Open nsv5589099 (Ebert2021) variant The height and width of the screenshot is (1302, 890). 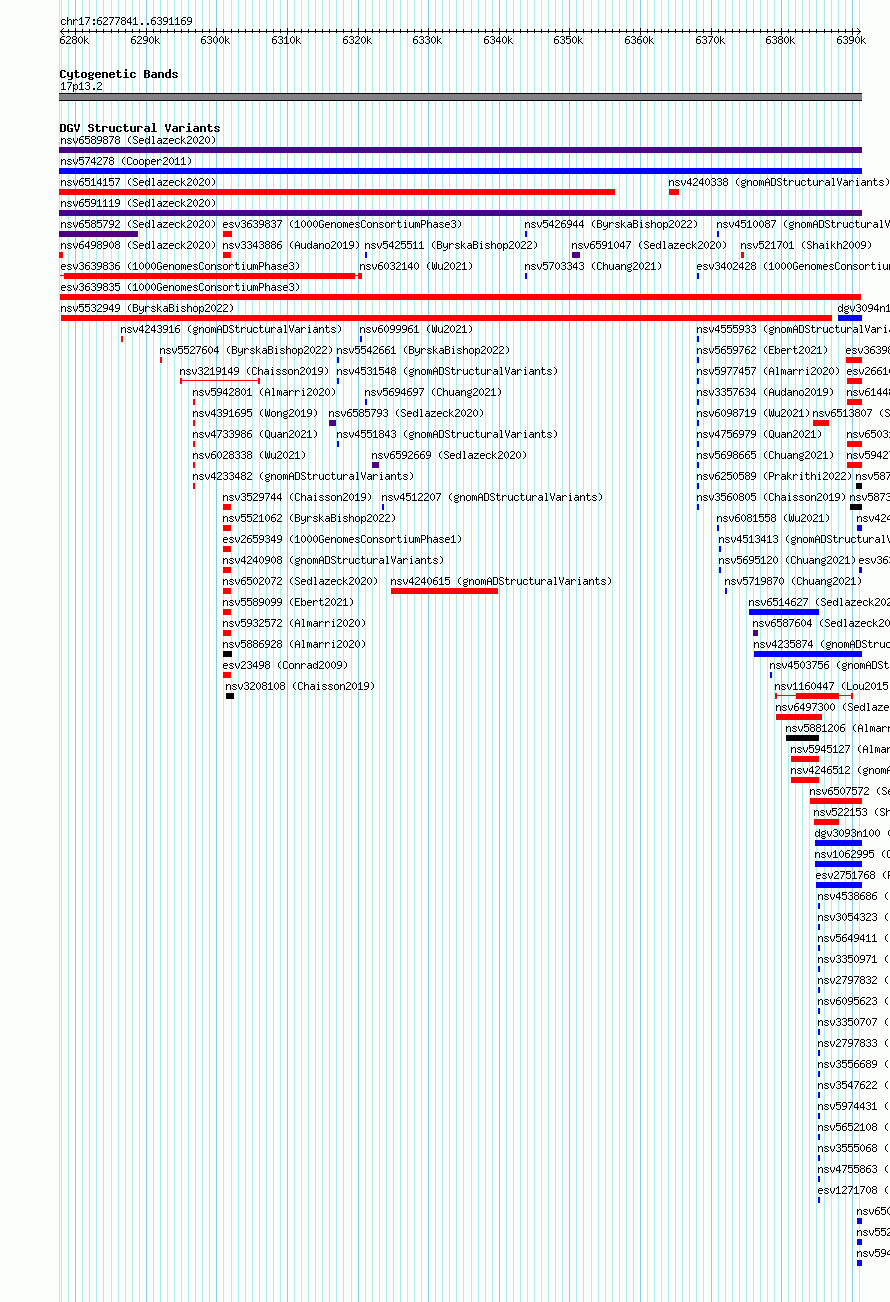click(x=288, y=602)
